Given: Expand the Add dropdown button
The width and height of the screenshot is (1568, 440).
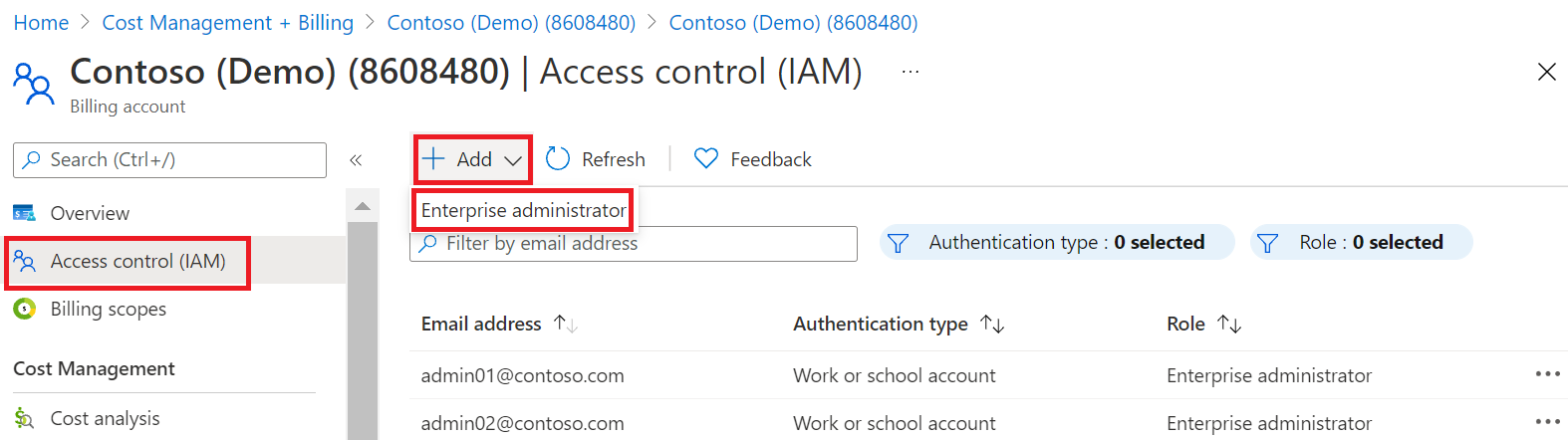Looking at the screenshot, I should click(472, 159).
